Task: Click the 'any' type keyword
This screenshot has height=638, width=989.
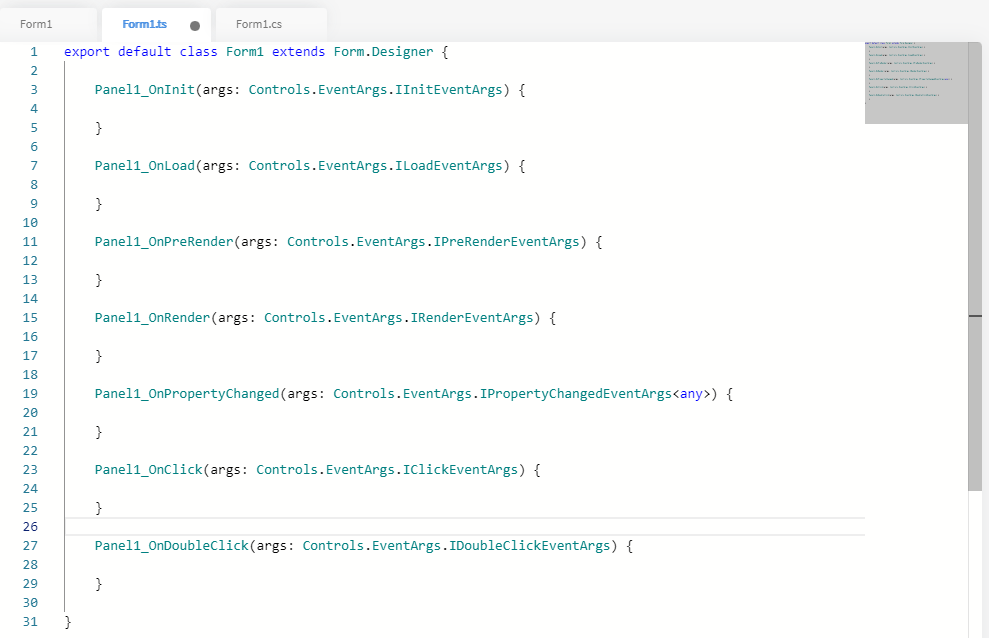Action: click(x=691, y=394)
